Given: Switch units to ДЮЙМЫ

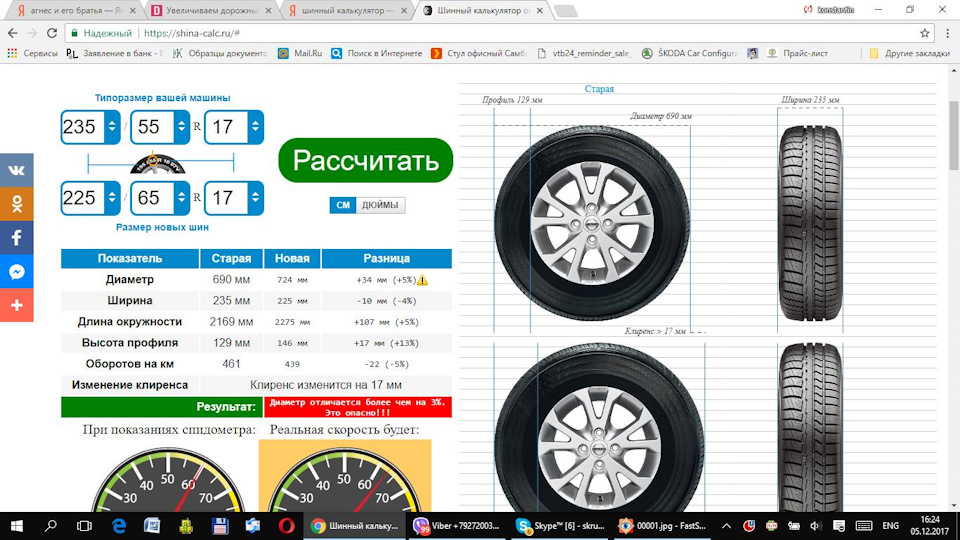Looking at the screenshot, I should point(380,205).
